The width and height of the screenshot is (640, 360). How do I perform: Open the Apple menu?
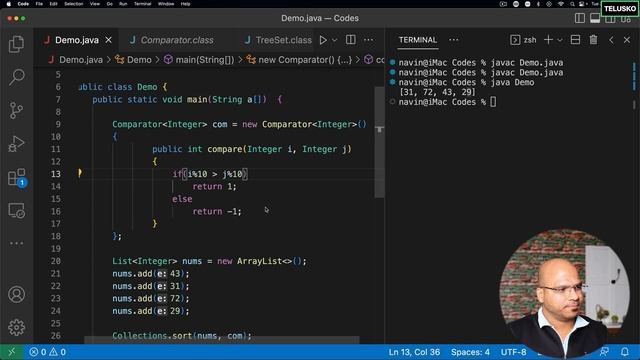9,4
